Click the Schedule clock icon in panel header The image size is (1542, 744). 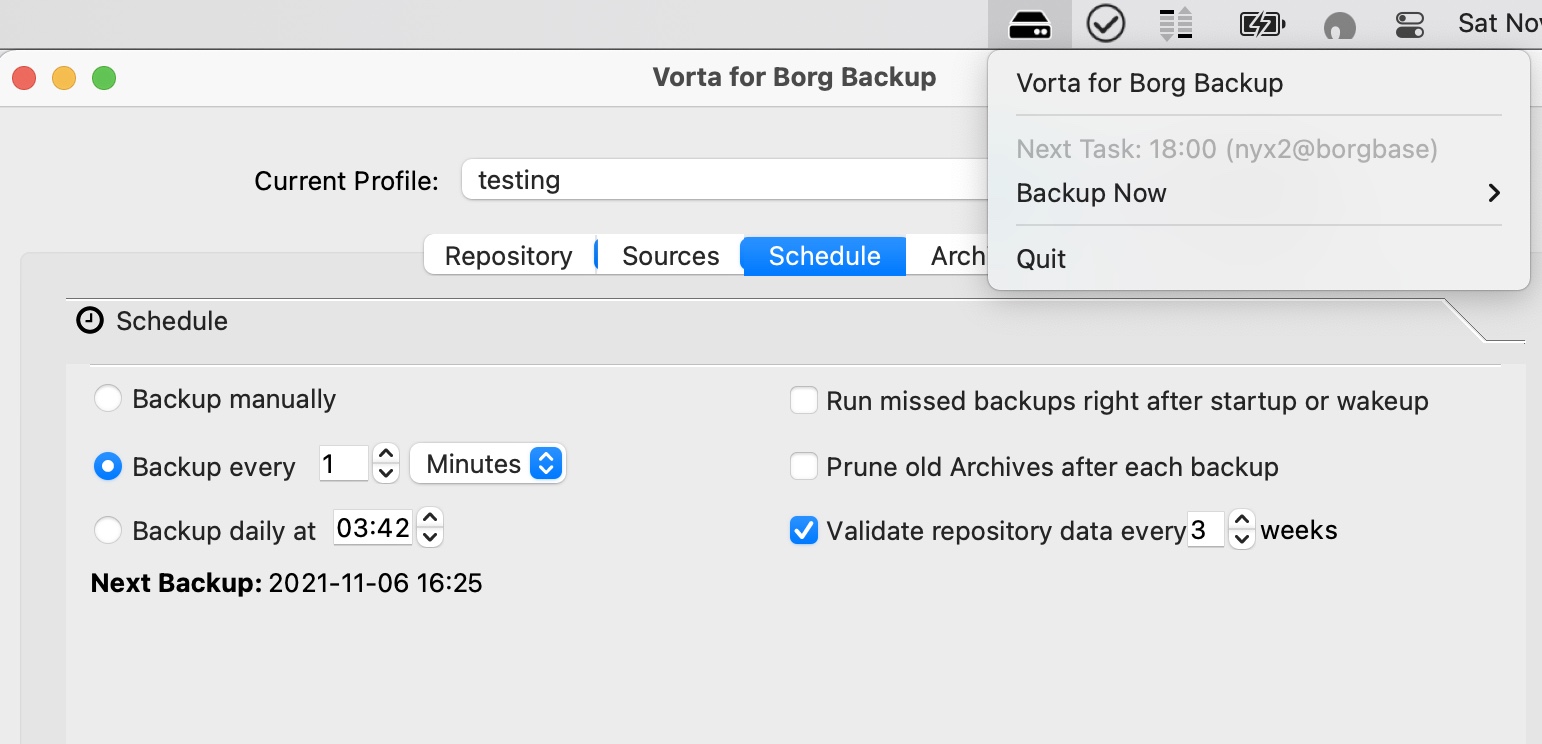tap(89, 321)
